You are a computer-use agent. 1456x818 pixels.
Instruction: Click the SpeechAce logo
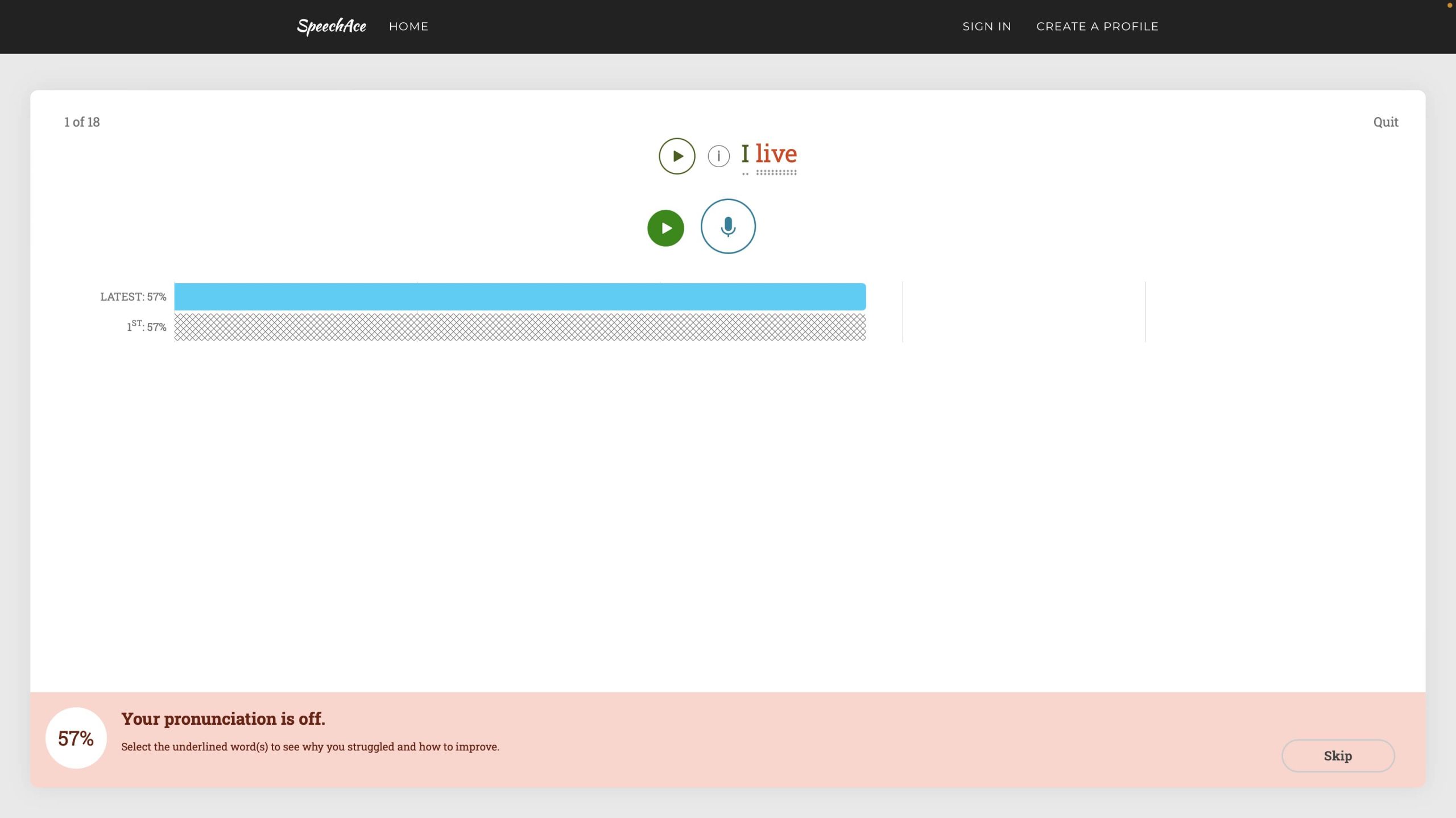(x=332, y=26)
